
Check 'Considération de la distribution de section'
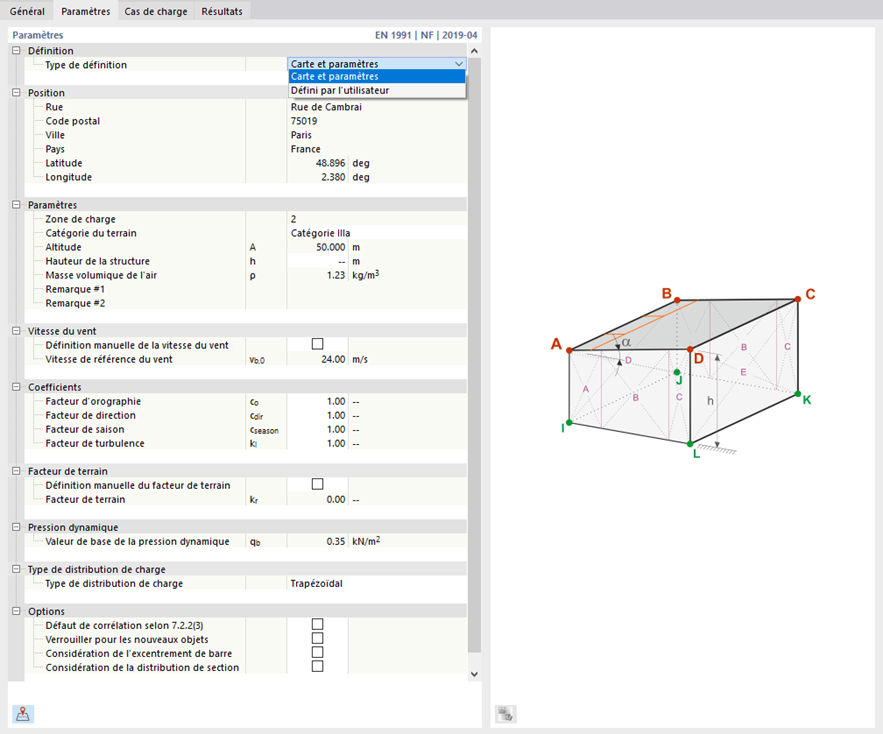coord(318,666)
